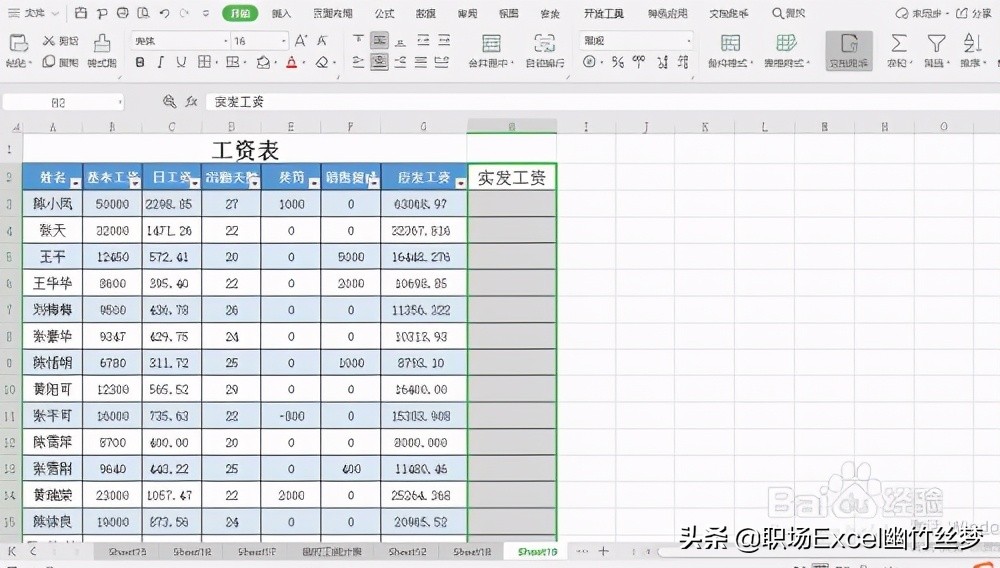Expand the Name Box dropdown arrow

click(119, 102)
